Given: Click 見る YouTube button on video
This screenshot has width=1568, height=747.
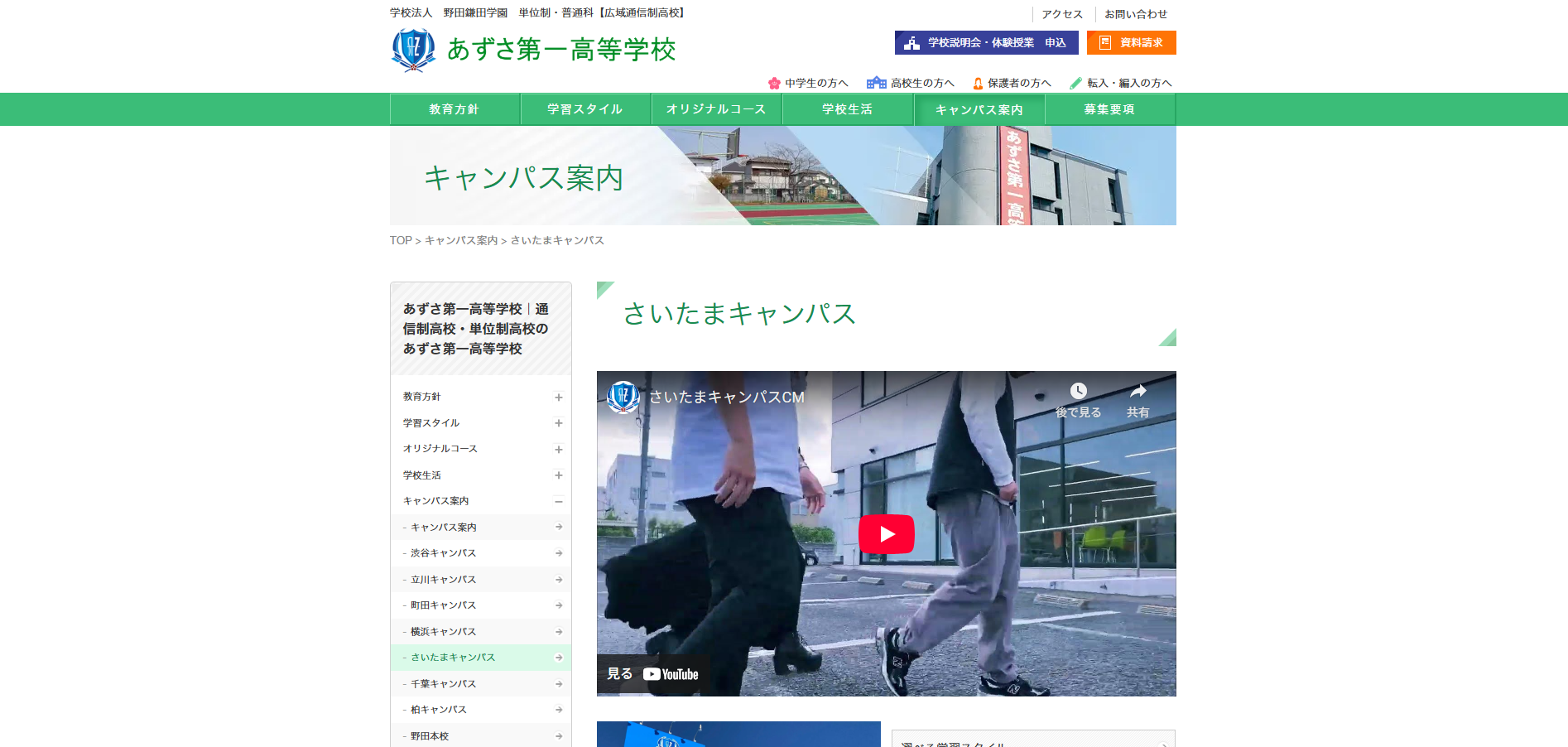Looking at the screenshot, I should coord(653,674).
